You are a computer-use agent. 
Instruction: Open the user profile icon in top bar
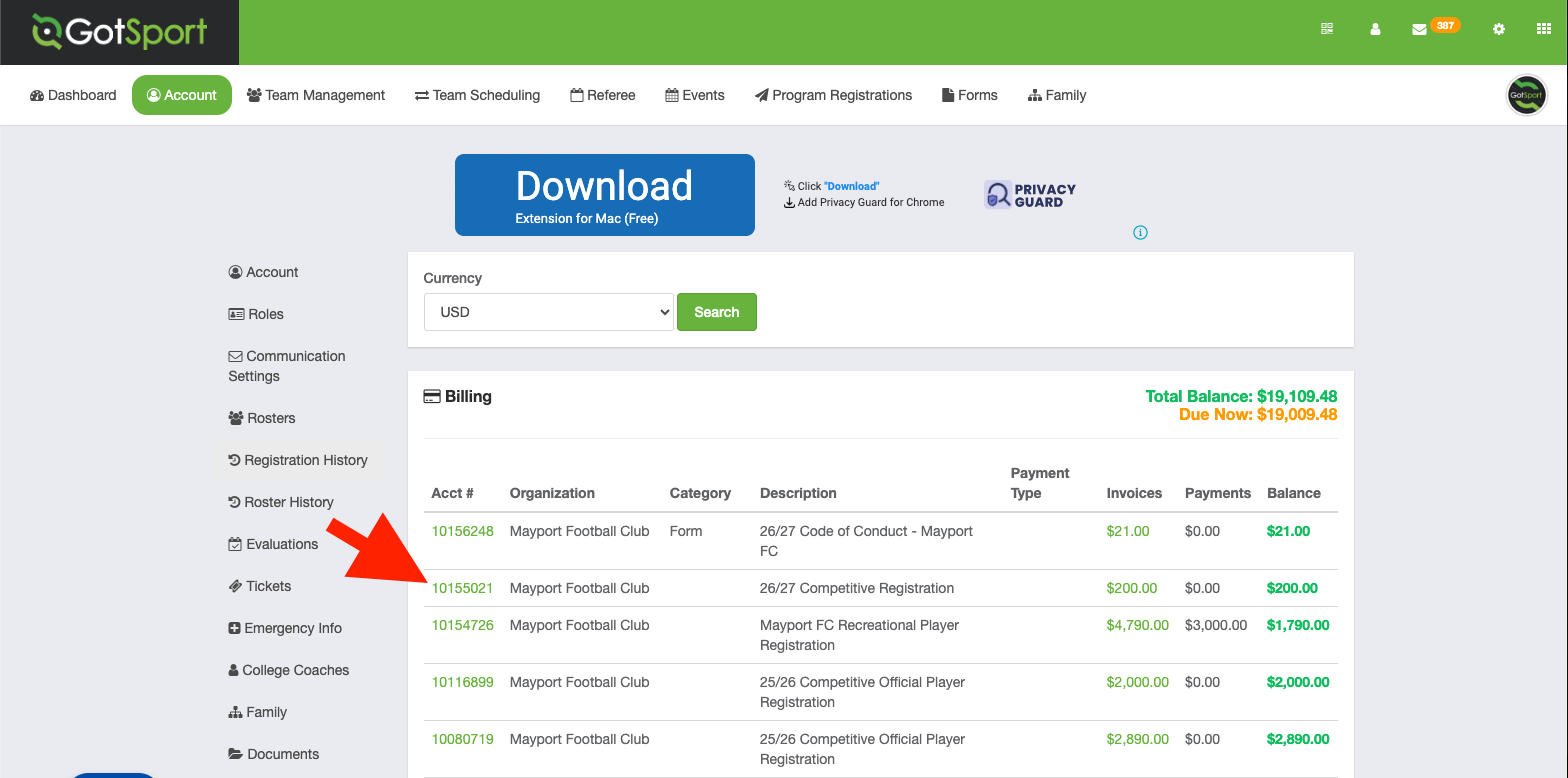(x=1375, y=29)
